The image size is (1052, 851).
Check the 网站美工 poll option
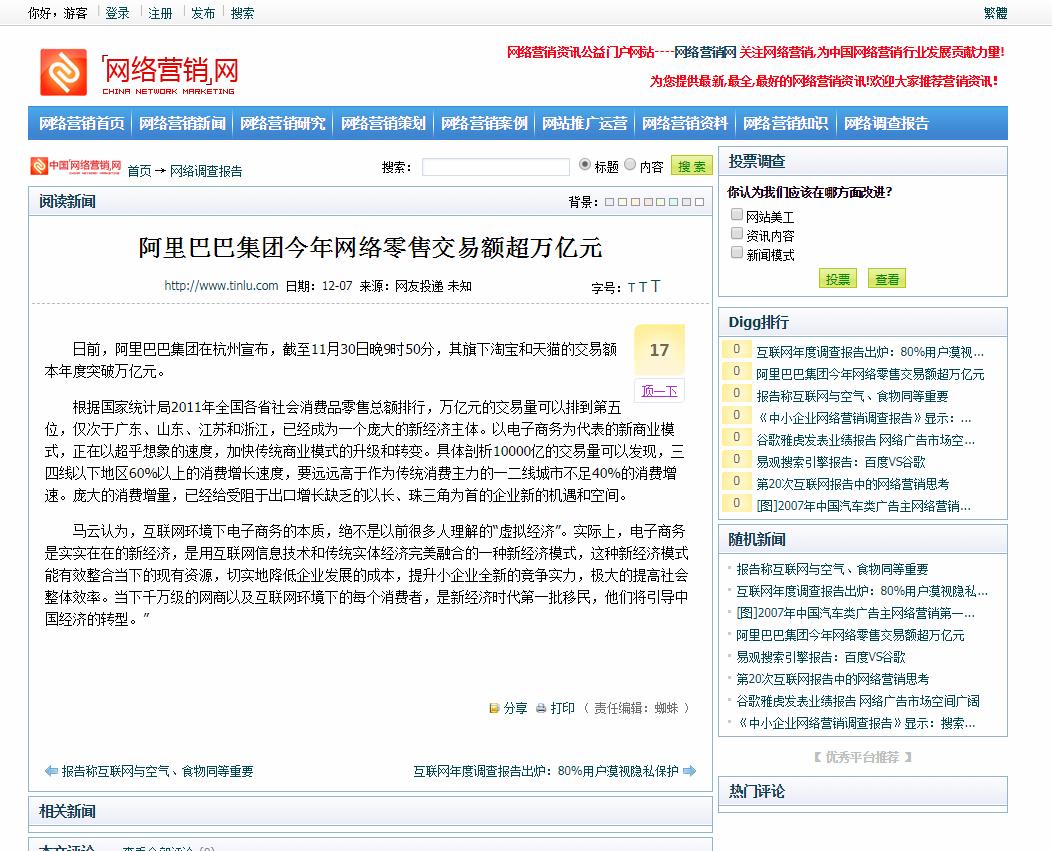click(x=737, y=215)
